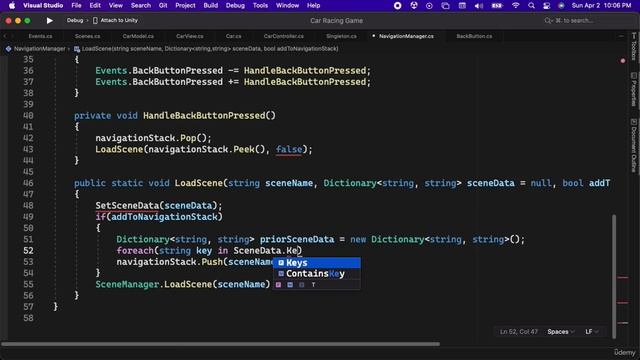
Task: Open the Tools menu
Action: click(260, 6)
